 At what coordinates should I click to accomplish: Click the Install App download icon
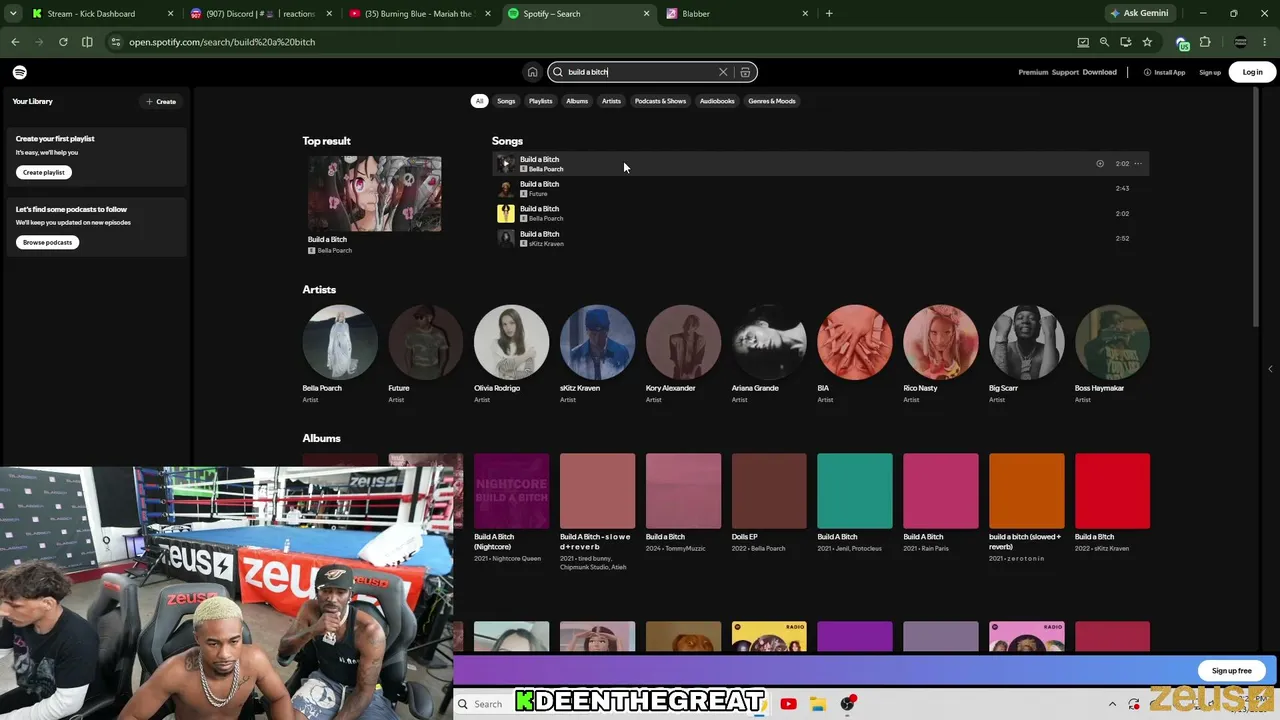1147,72
